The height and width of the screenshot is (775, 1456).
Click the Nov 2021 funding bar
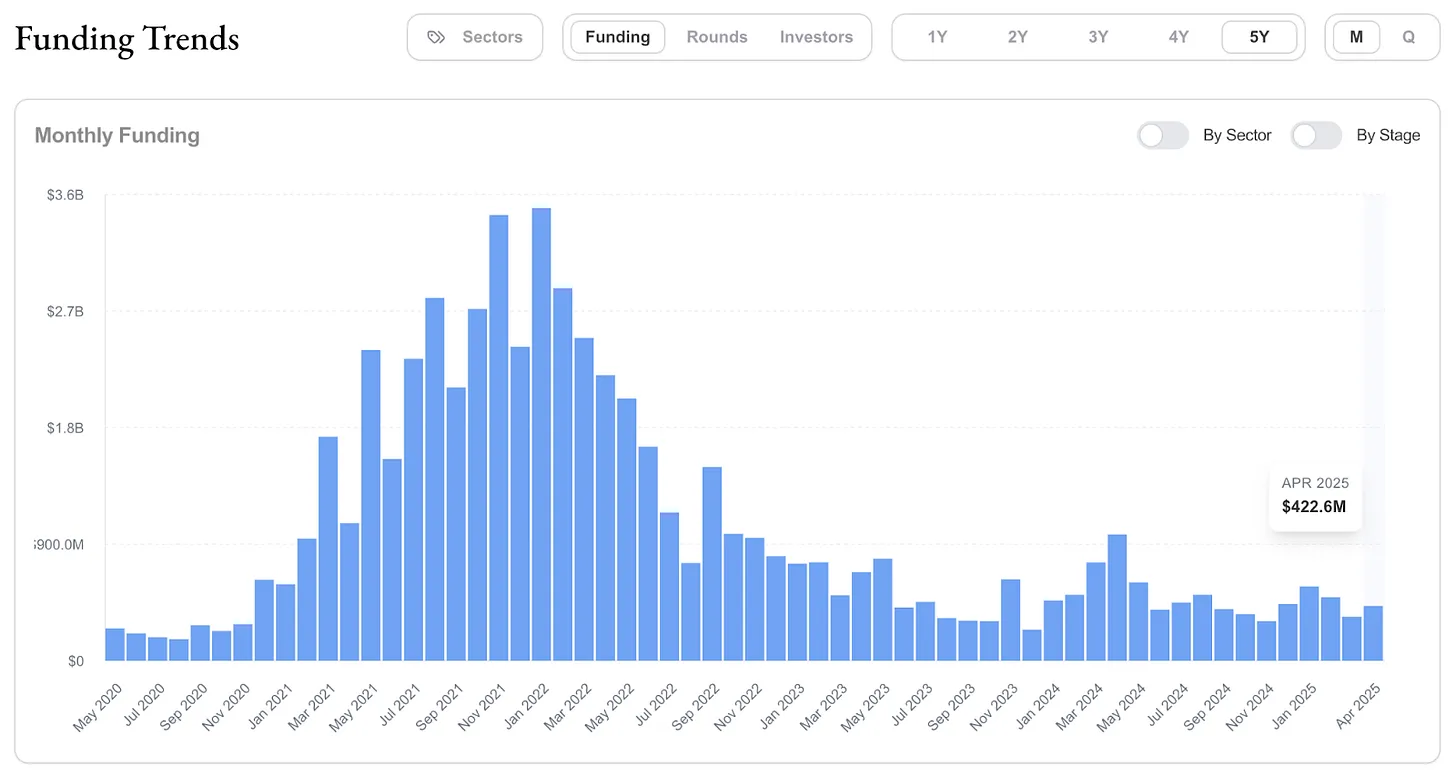click(499, 438)
